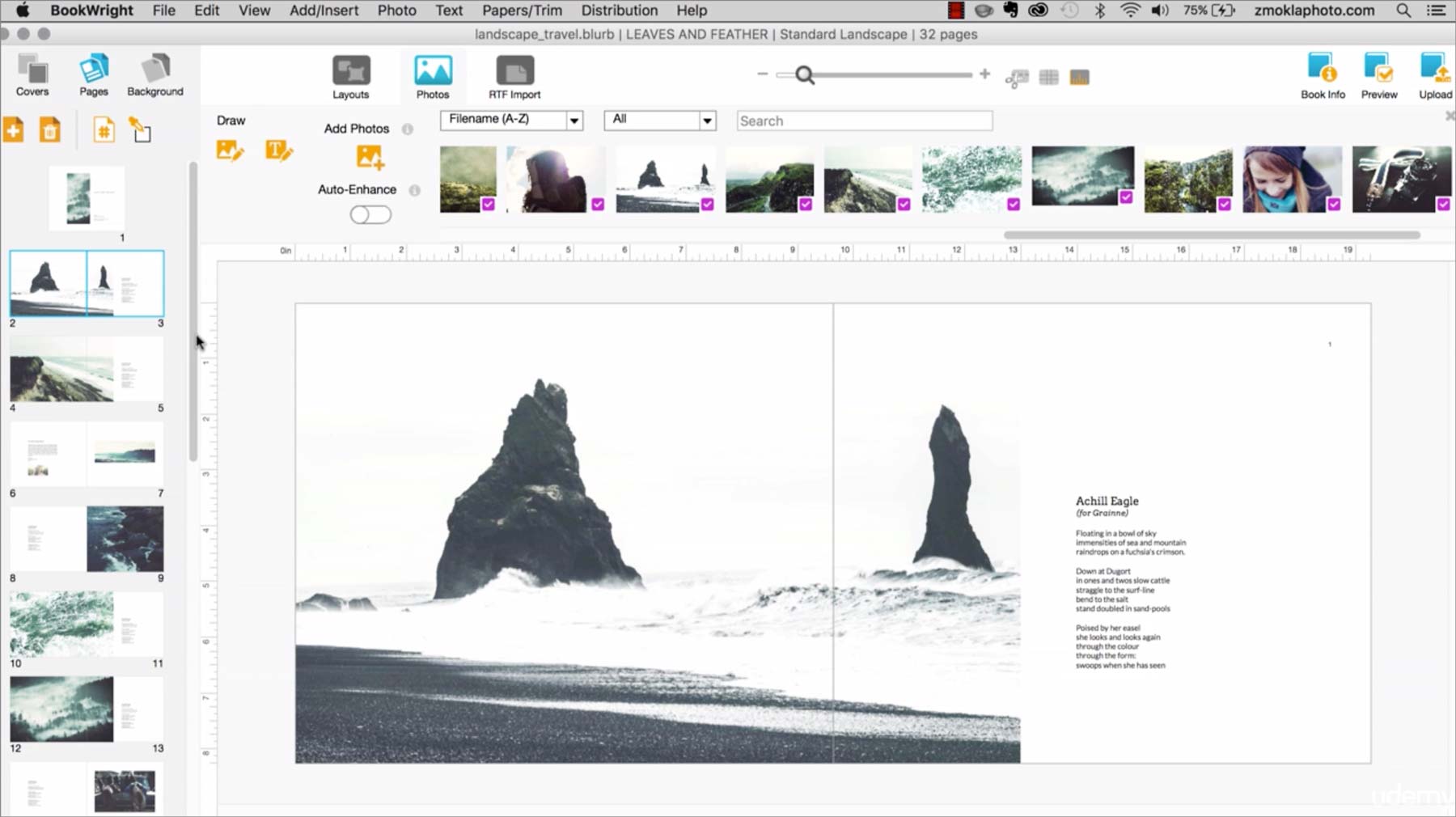Toggle checkmark on hooded woman photo

tap(598, 205)
